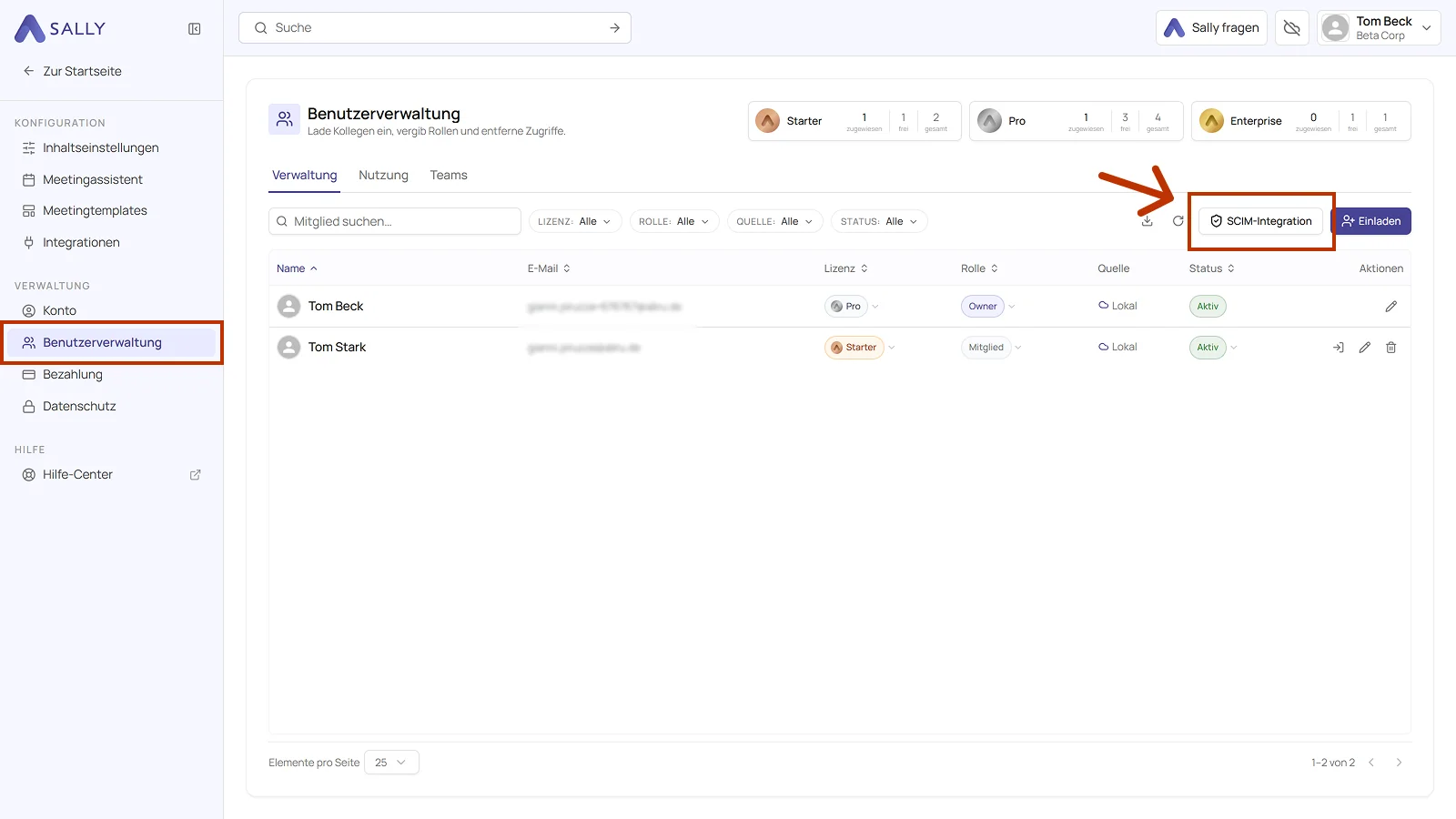Edit Tom Stark with pencil icon
The height and width of the screenshot is (819, 1456).
coord(1365,348)
